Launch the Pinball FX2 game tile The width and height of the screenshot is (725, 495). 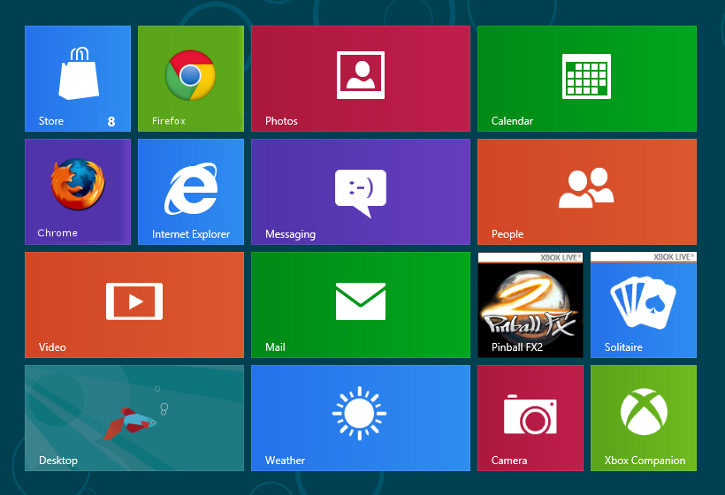click(x=530, y=305)
